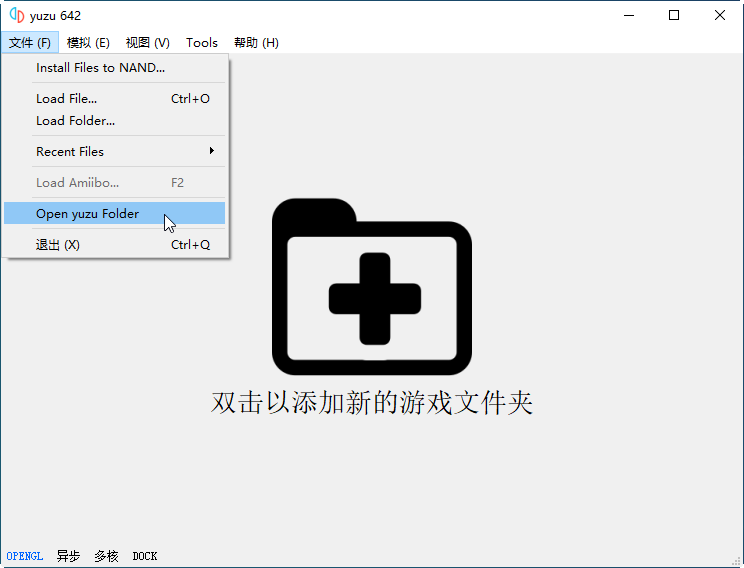Close the yuzu window
Screen dimensions: 744x568
click(720, 15)
